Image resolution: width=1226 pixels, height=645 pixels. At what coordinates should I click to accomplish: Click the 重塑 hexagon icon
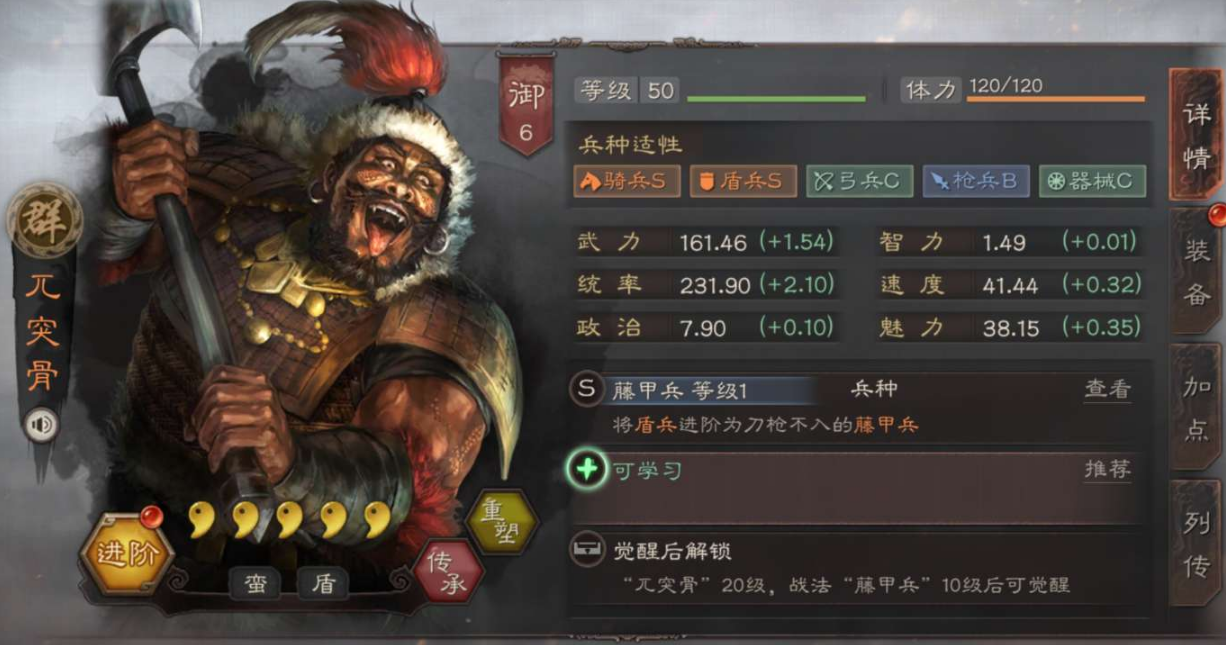point(503,522)
